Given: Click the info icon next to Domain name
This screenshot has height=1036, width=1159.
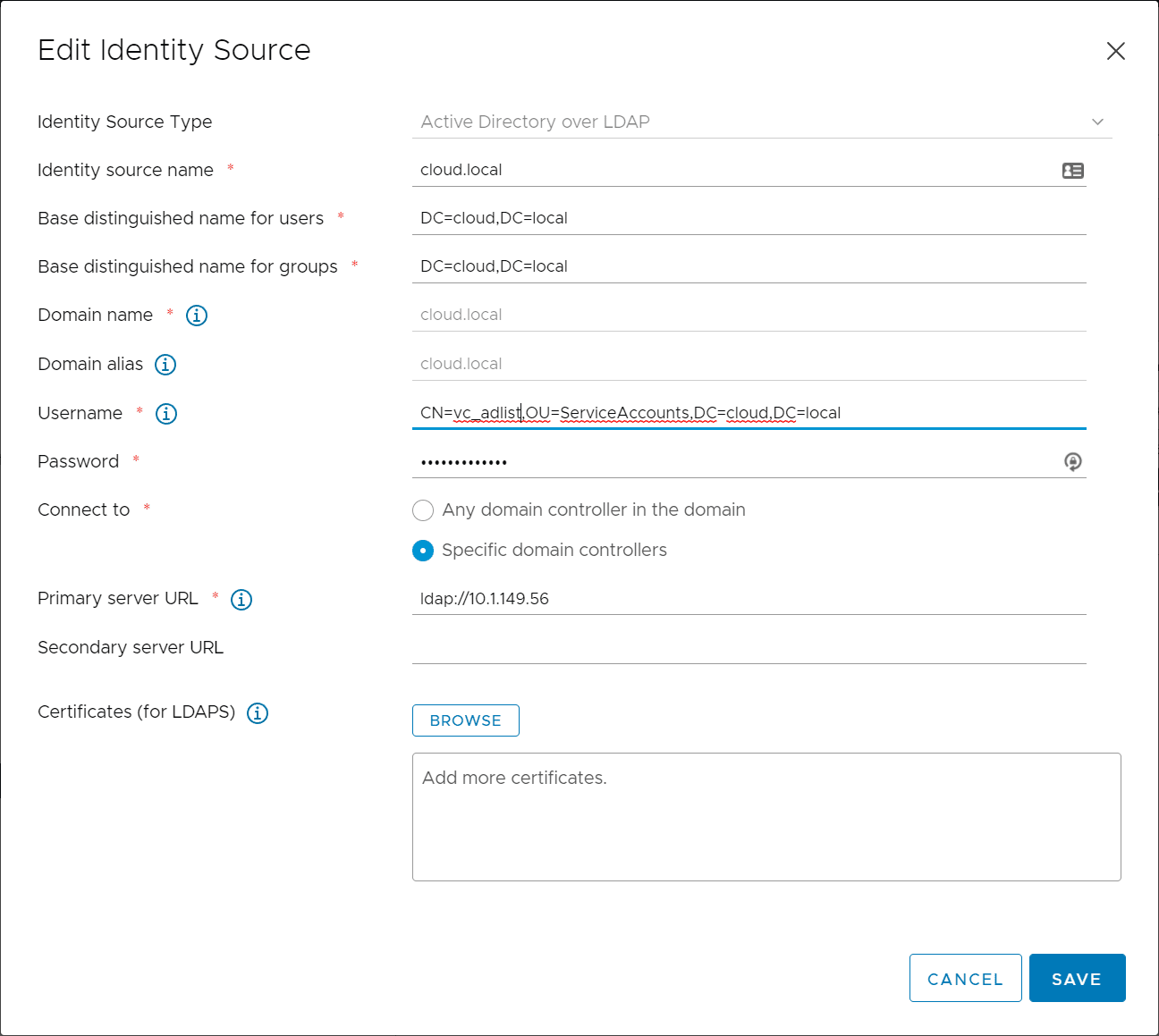Looking at the screenshot, I should click(197, 316).
